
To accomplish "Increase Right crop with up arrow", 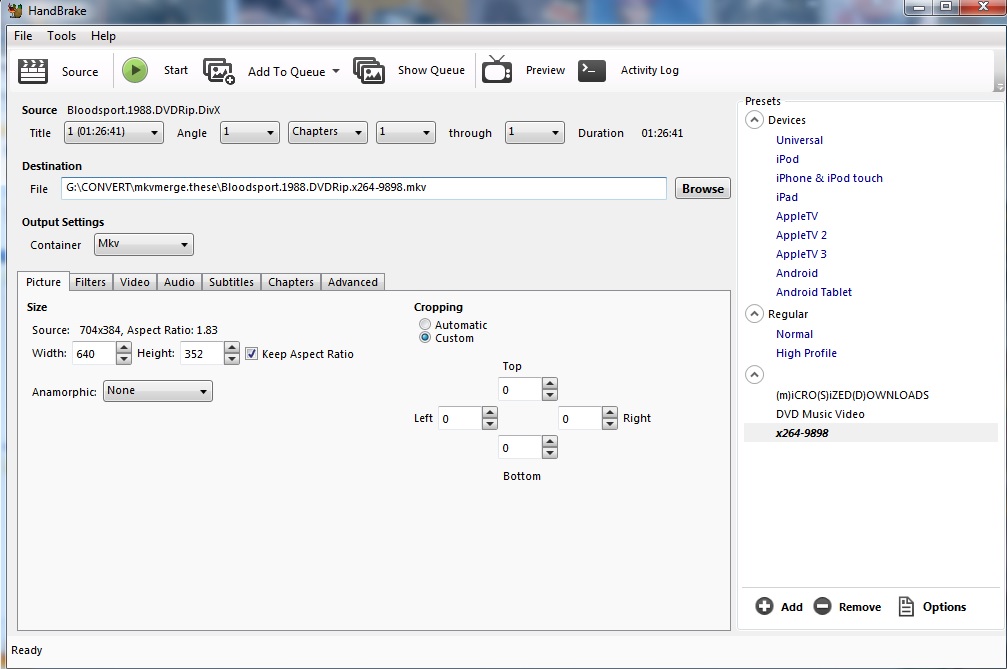I will 610,412.
